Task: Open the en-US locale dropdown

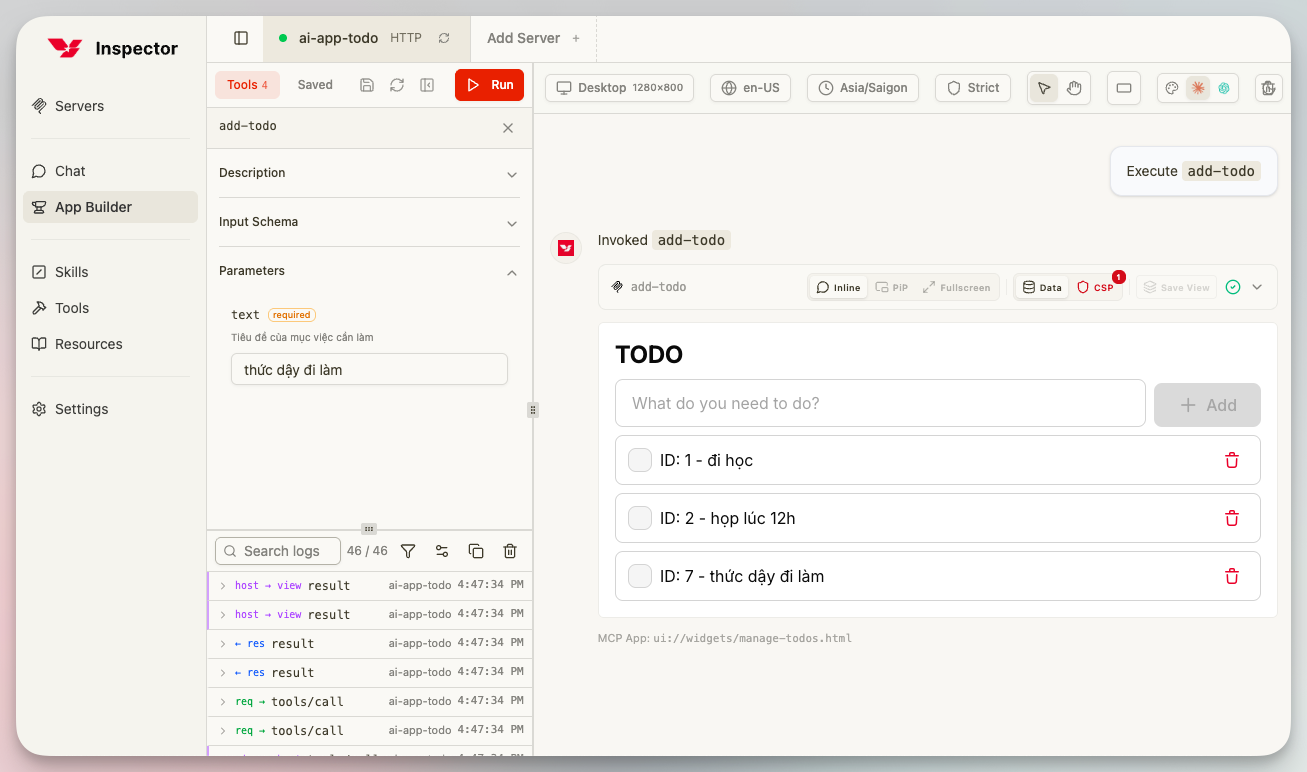Action: pos(751,88)
